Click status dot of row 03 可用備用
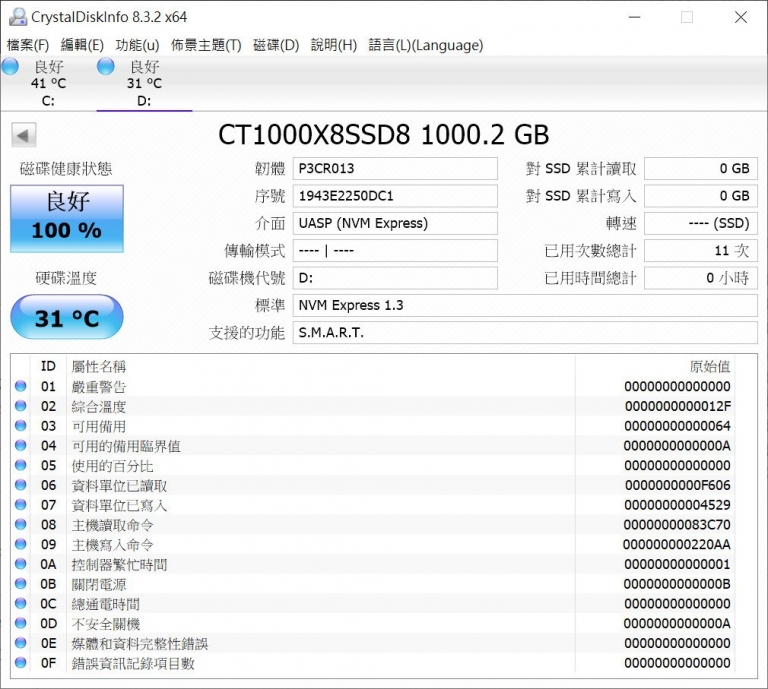 (x=21, y=426)
